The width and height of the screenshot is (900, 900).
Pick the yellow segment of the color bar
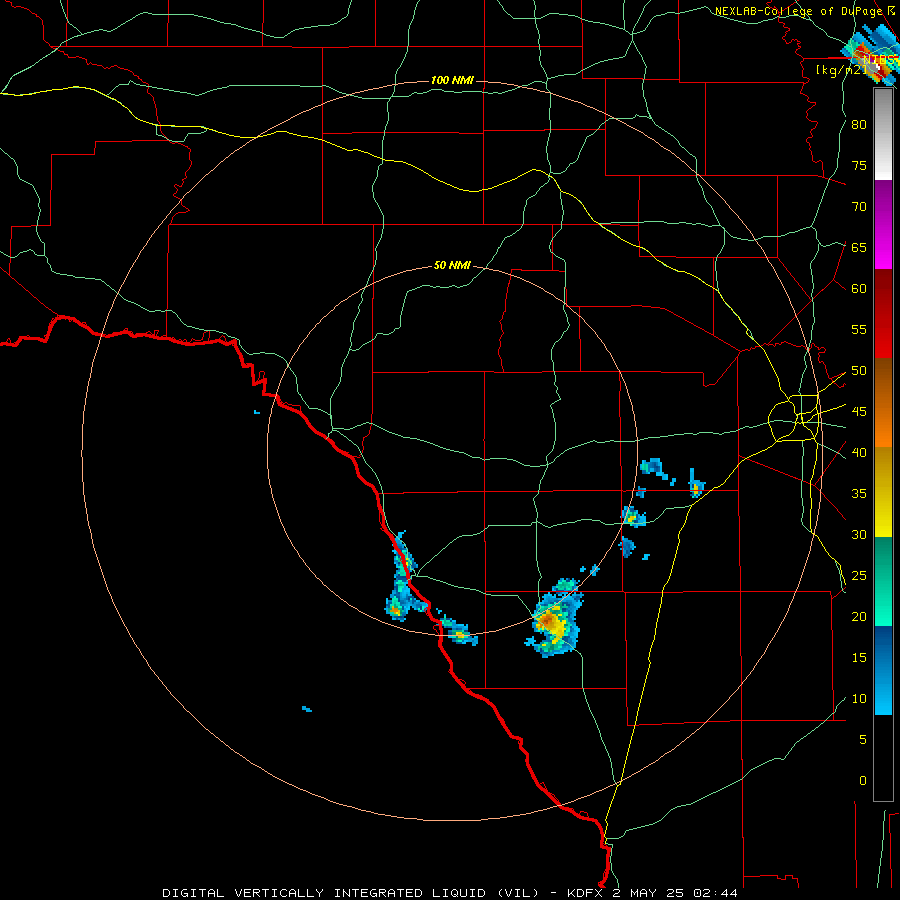pyautogui.click(x=883, y=492)
